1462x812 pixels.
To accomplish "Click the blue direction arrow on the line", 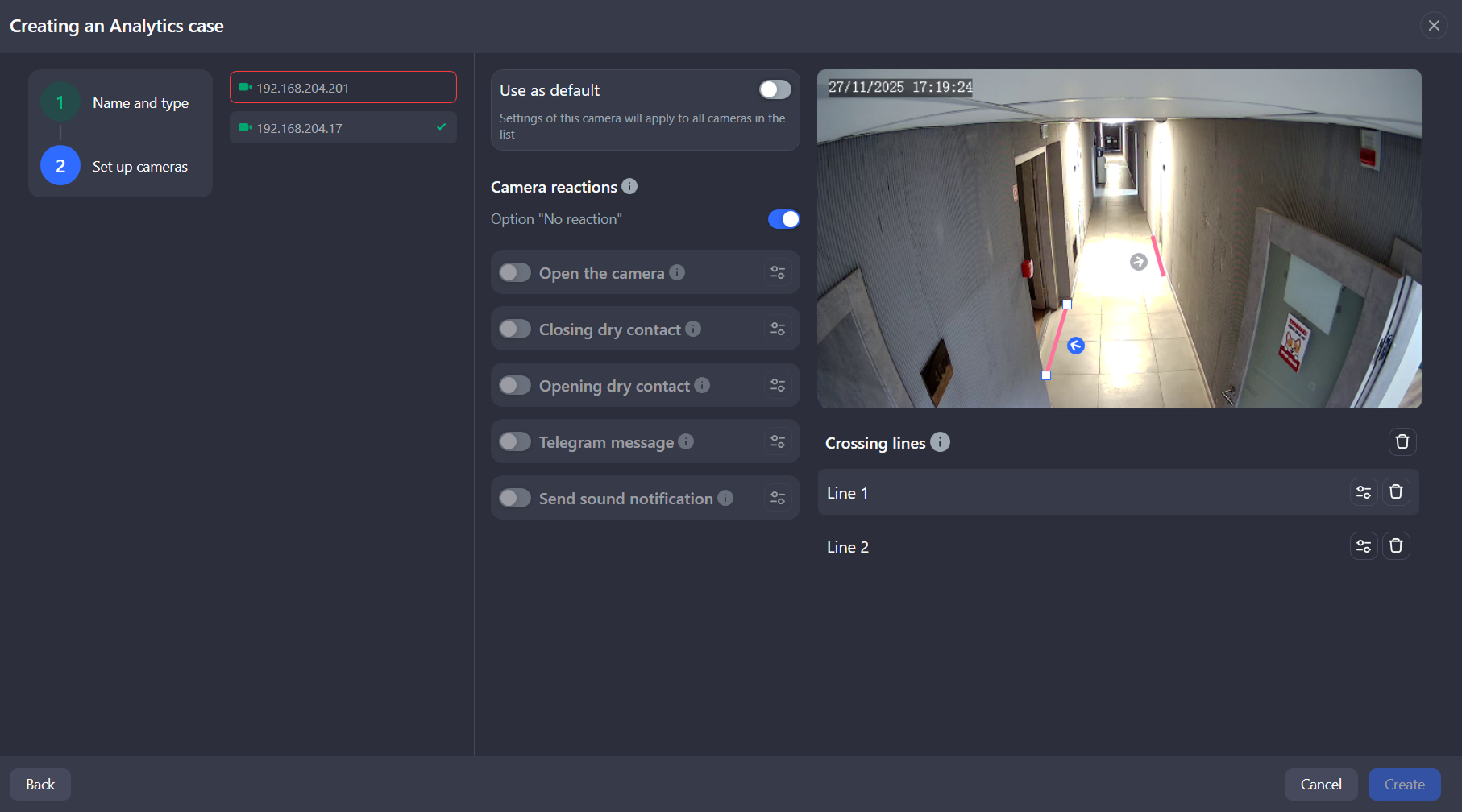I will coord(1076,346).
